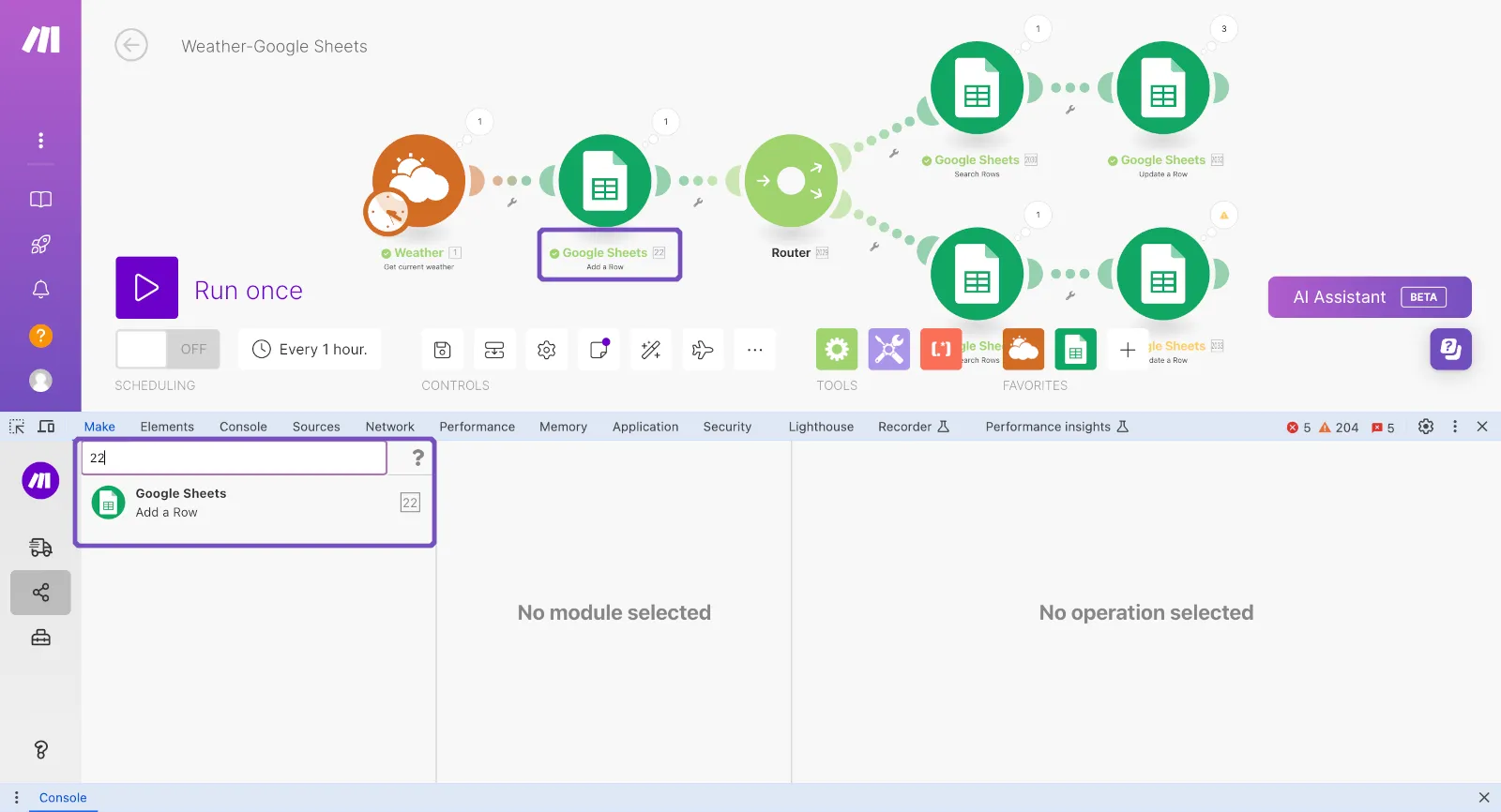The height and width of the screenshot is (812, 1501).
Task: Select the Update a Row module with bubble 3
Action: [x=1163, y=88]
